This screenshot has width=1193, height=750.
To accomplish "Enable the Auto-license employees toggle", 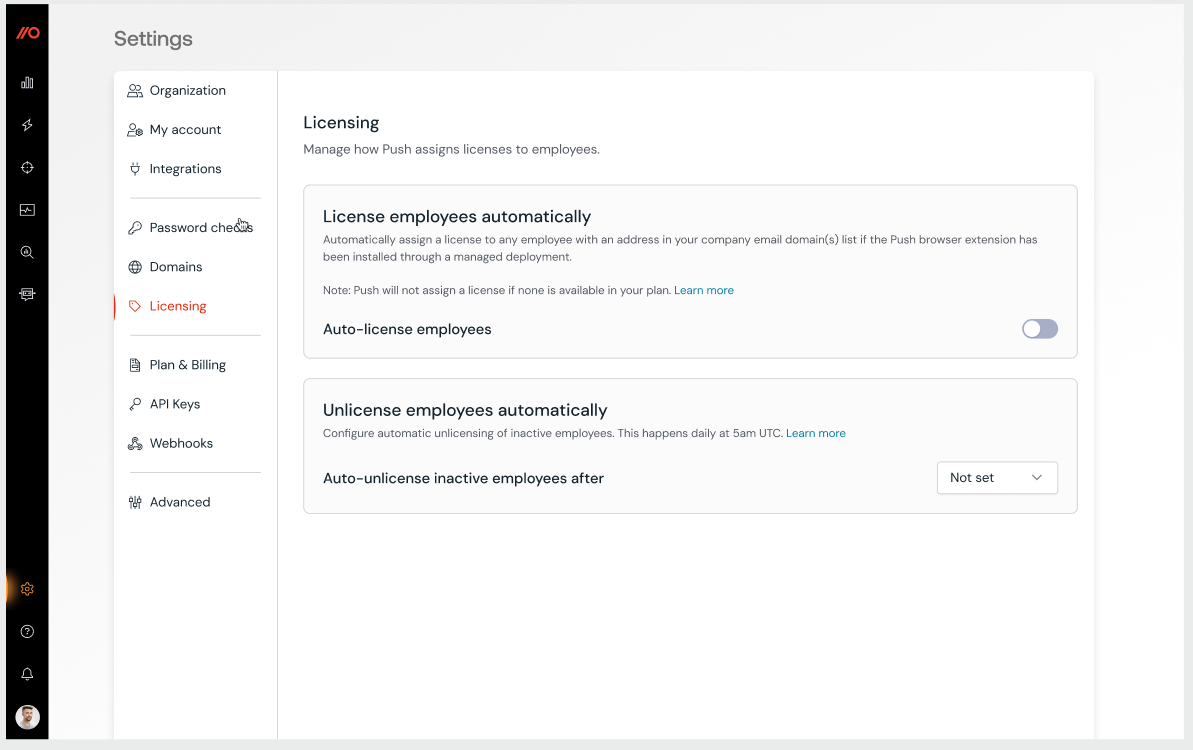I will coord(1039,329).
